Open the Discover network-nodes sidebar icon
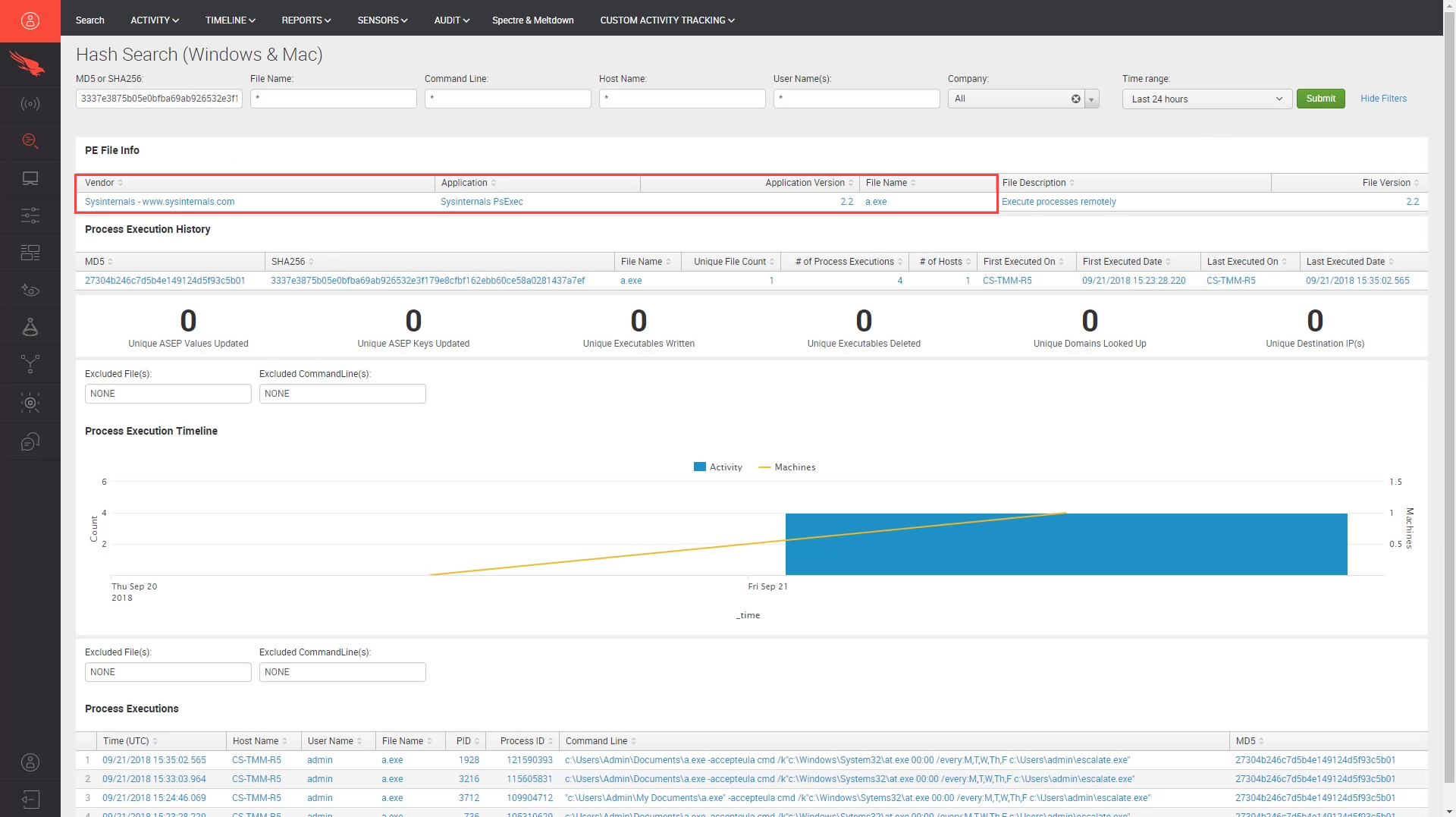Viewport: 1456px width, 817px height. tap(30, 364)
